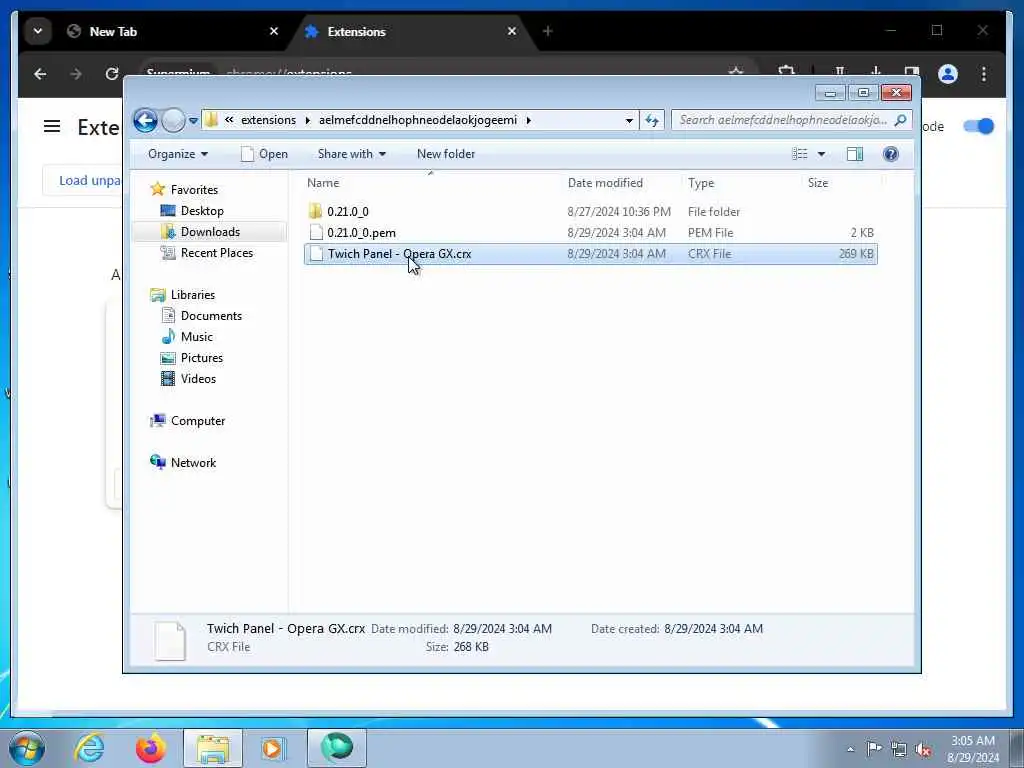This screenshot has width=1024, height=768.
Task: Show hidden system tray icons
Action: tap(850, 749)
